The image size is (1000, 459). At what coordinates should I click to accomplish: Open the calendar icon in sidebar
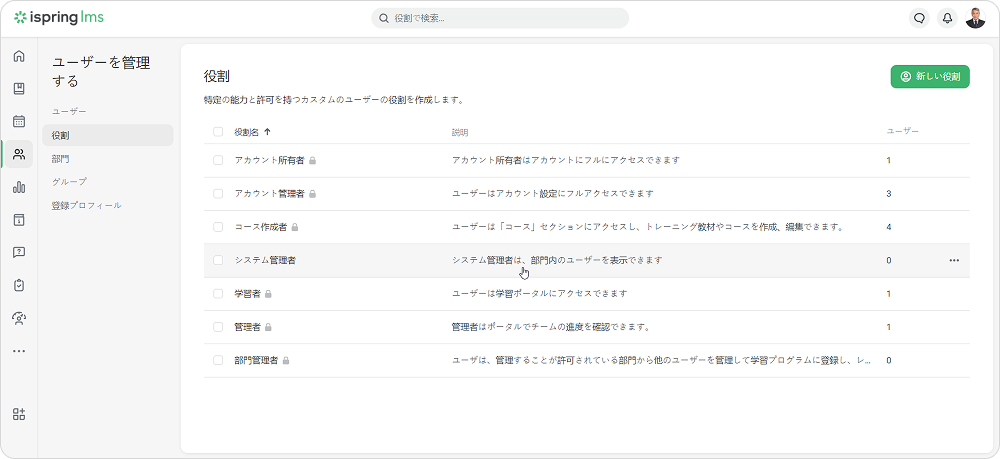[18, 121]
